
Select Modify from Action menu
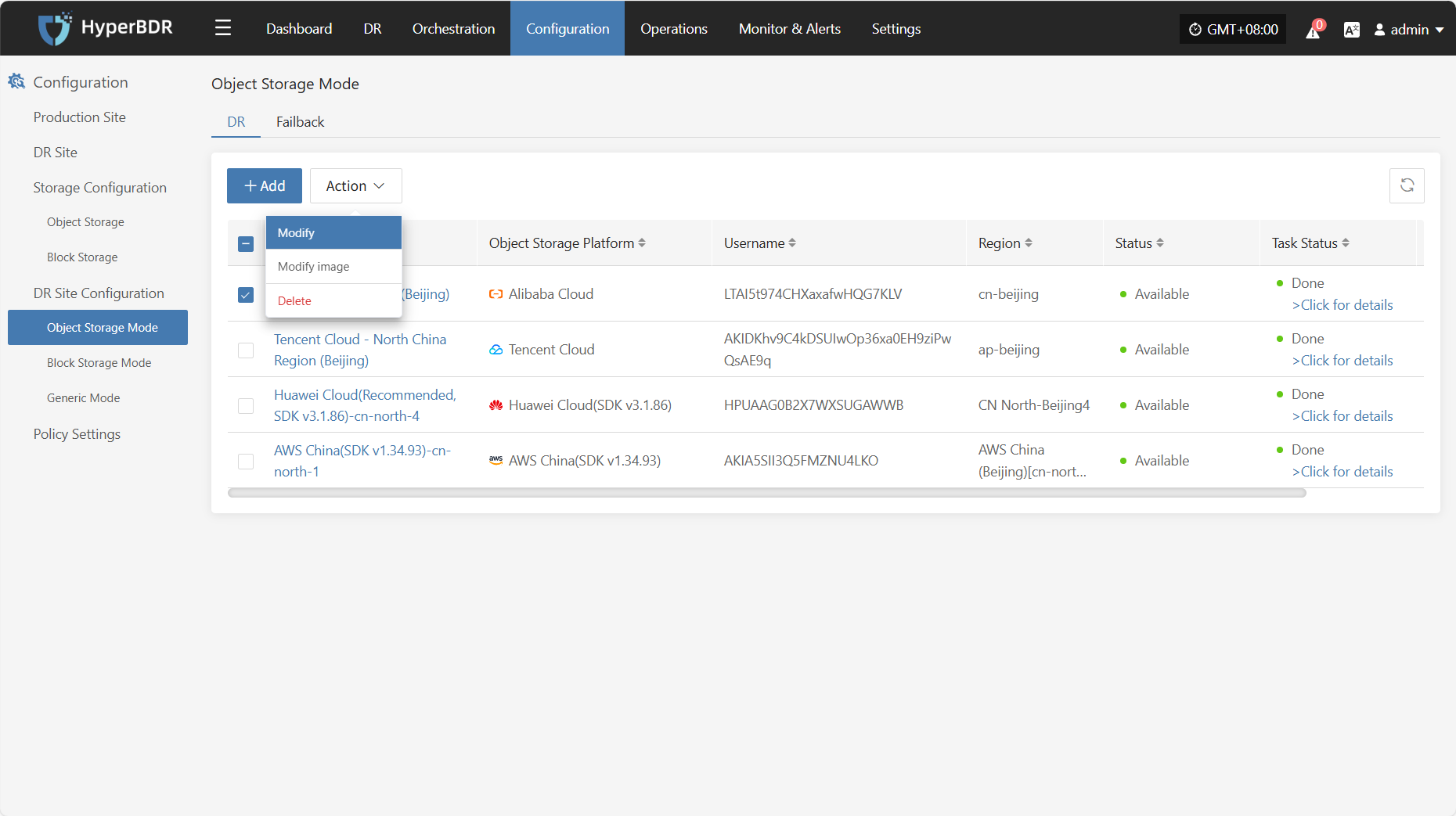333,232
